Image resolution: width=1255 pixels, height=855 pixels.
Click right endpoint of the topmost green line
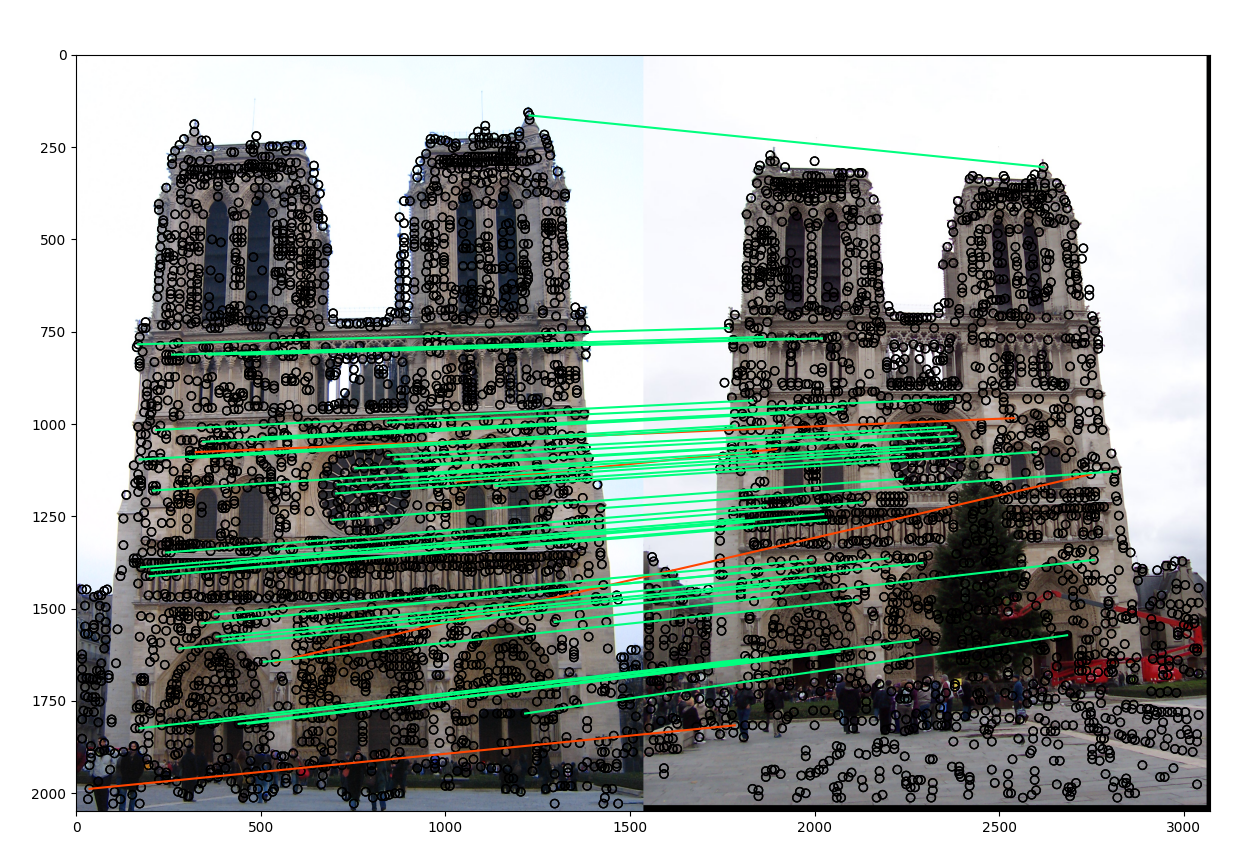1043,166
